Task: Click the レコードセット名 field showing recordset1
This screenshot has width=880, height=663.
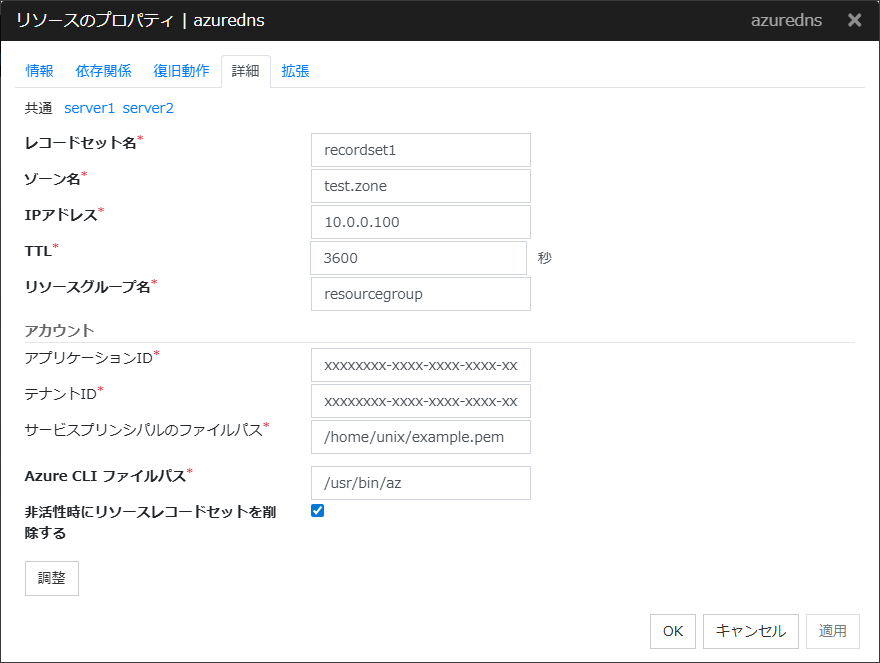Action: (420, 150)
